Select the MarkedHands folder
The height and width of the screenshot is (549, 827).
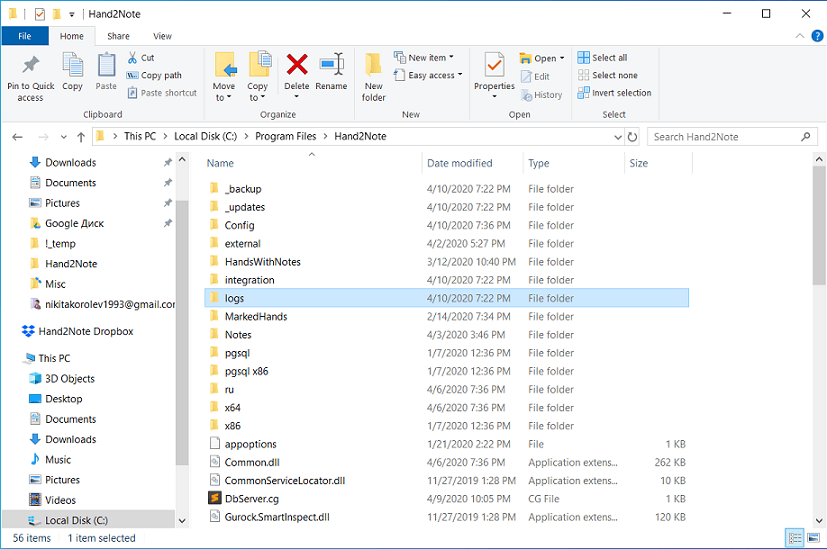(256, 316)
